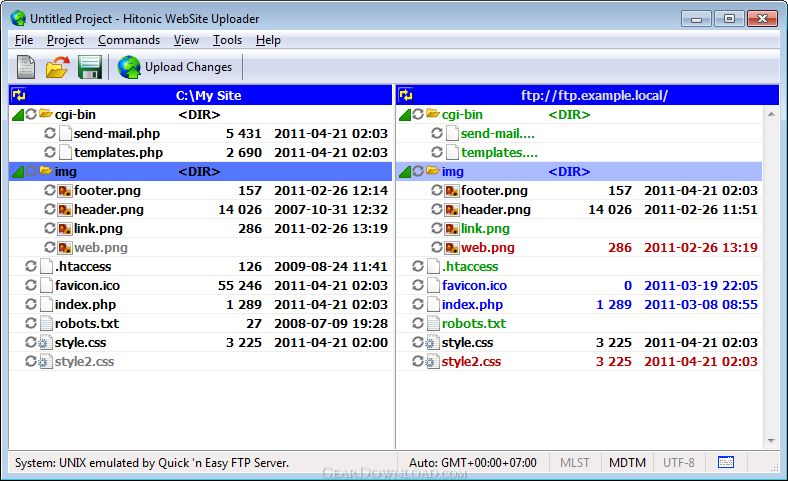
Task: Click the sync icon beside local footer.png
Action: click(x=49, y=190)
